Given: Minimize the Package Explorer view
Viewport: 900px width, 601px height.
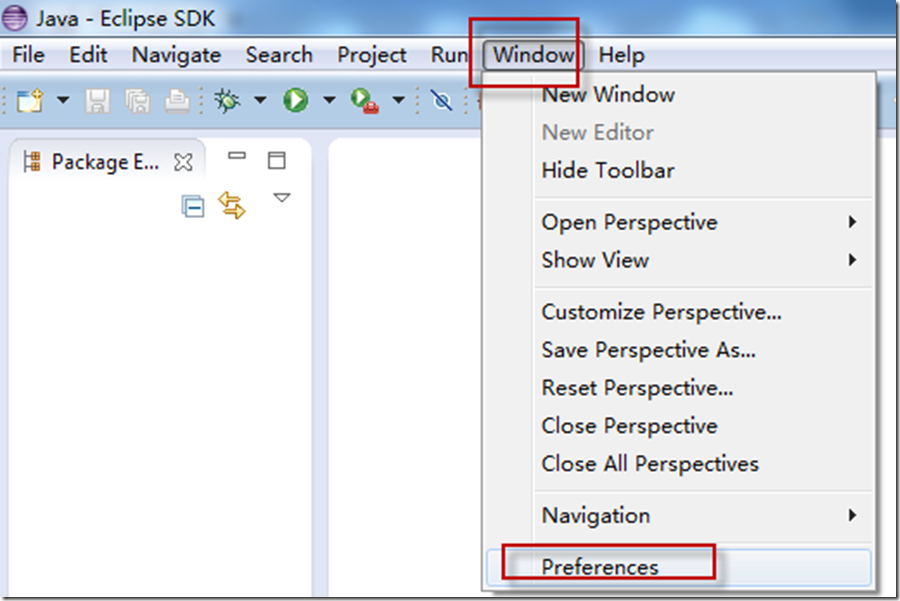Looking at the screenshot, I should (x=236, y=156).
